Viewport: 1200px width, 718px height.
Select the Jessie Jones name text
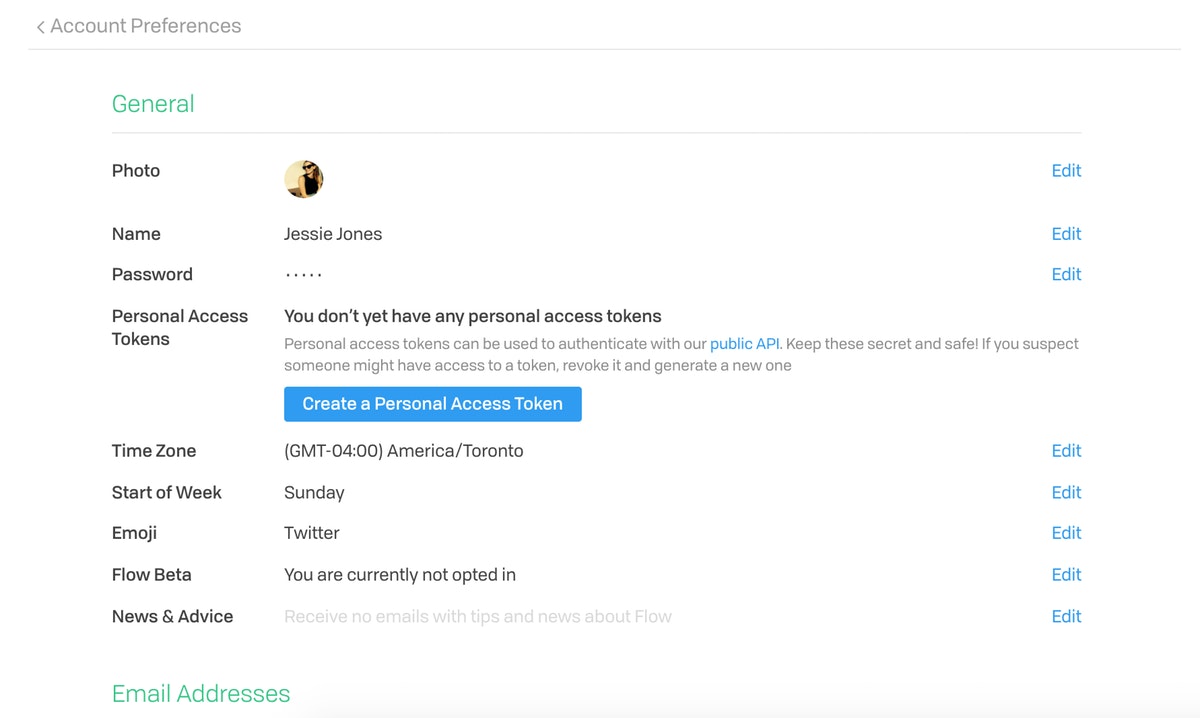(x=333, y=234)
